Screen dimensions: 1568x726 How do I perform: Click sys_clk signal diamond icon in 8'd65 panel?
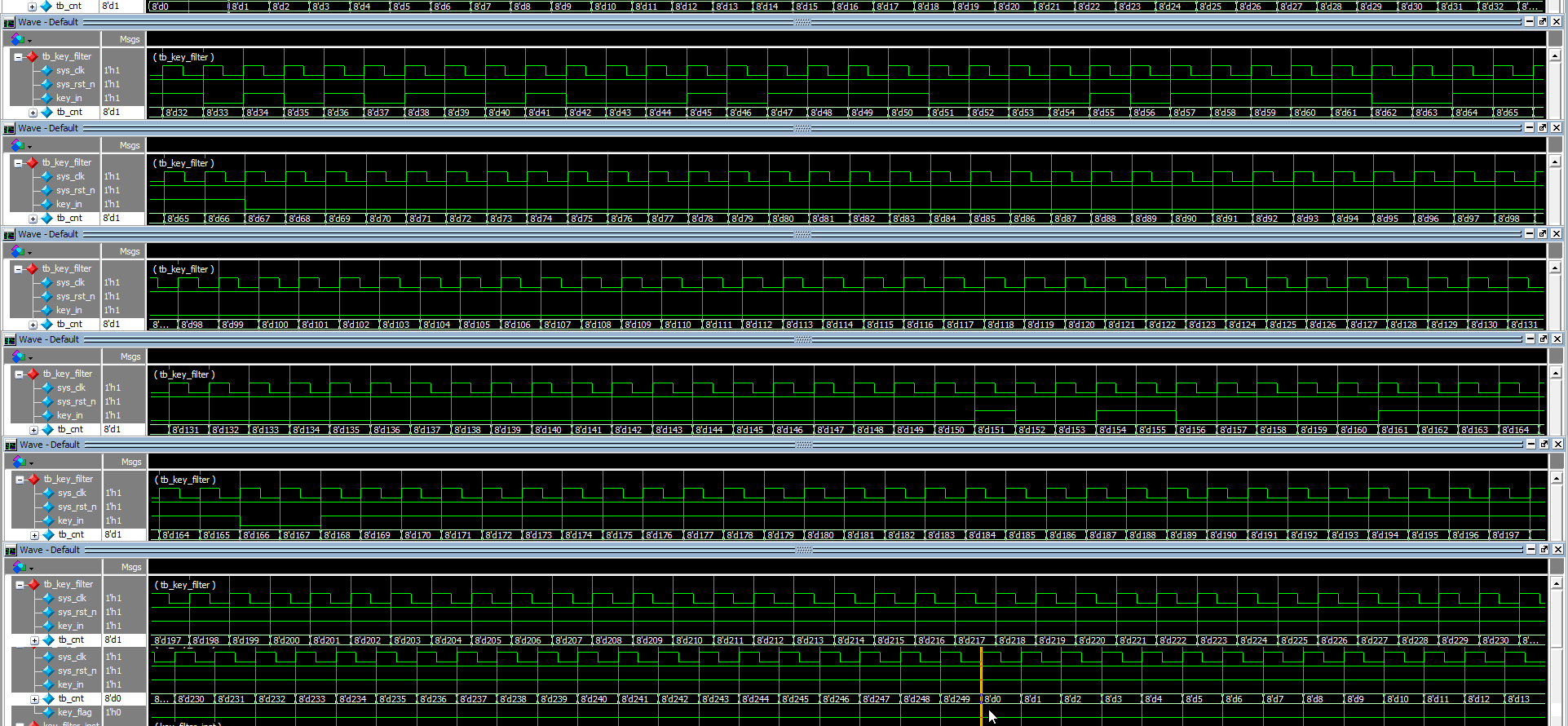click(x=46, y=177)
